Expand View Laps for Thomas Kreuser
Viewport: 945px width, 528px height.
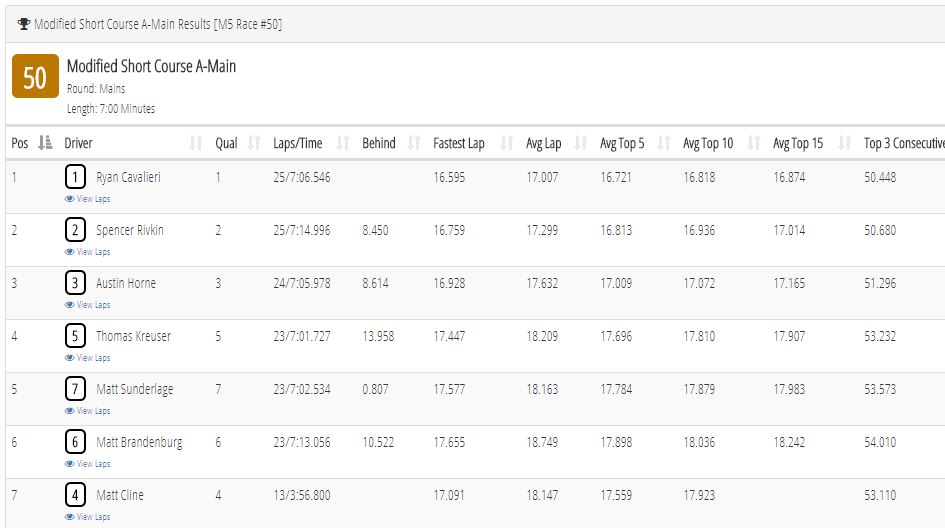tap(87, 358)
